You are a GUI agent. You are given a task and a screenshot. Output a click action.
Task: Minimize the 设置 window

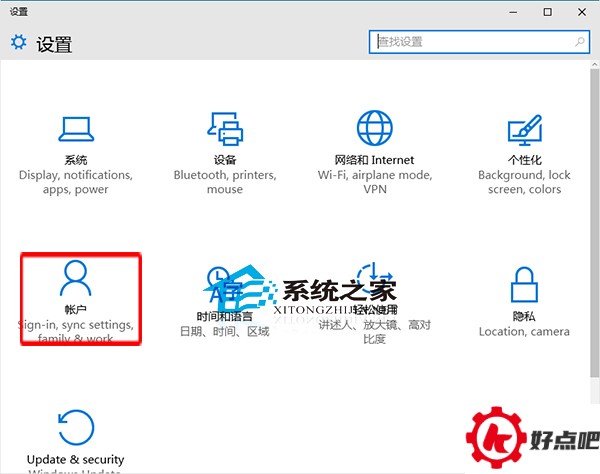tap(513, 12)
